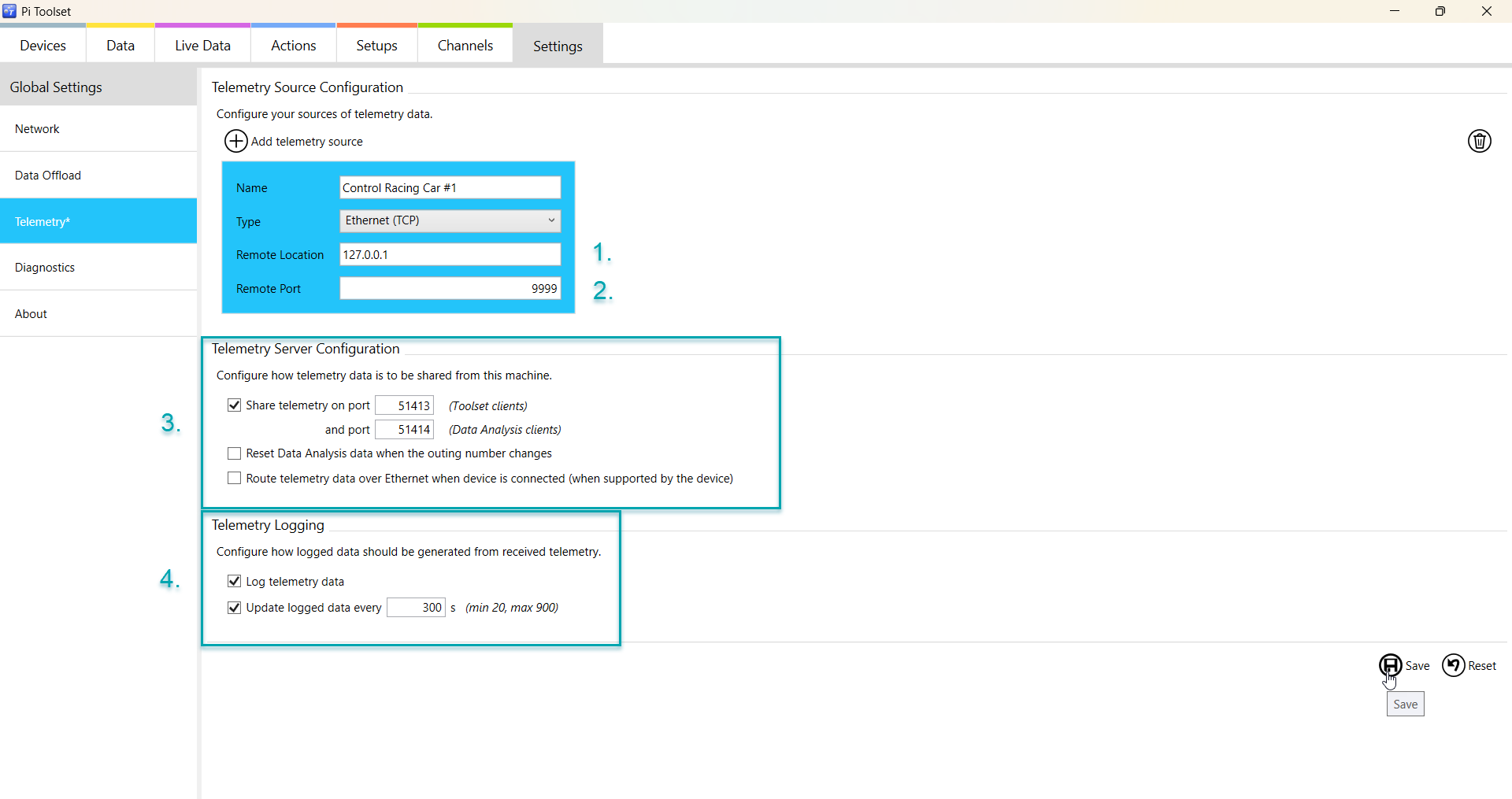Click the Add telemetry source label

tap(307, 142)
